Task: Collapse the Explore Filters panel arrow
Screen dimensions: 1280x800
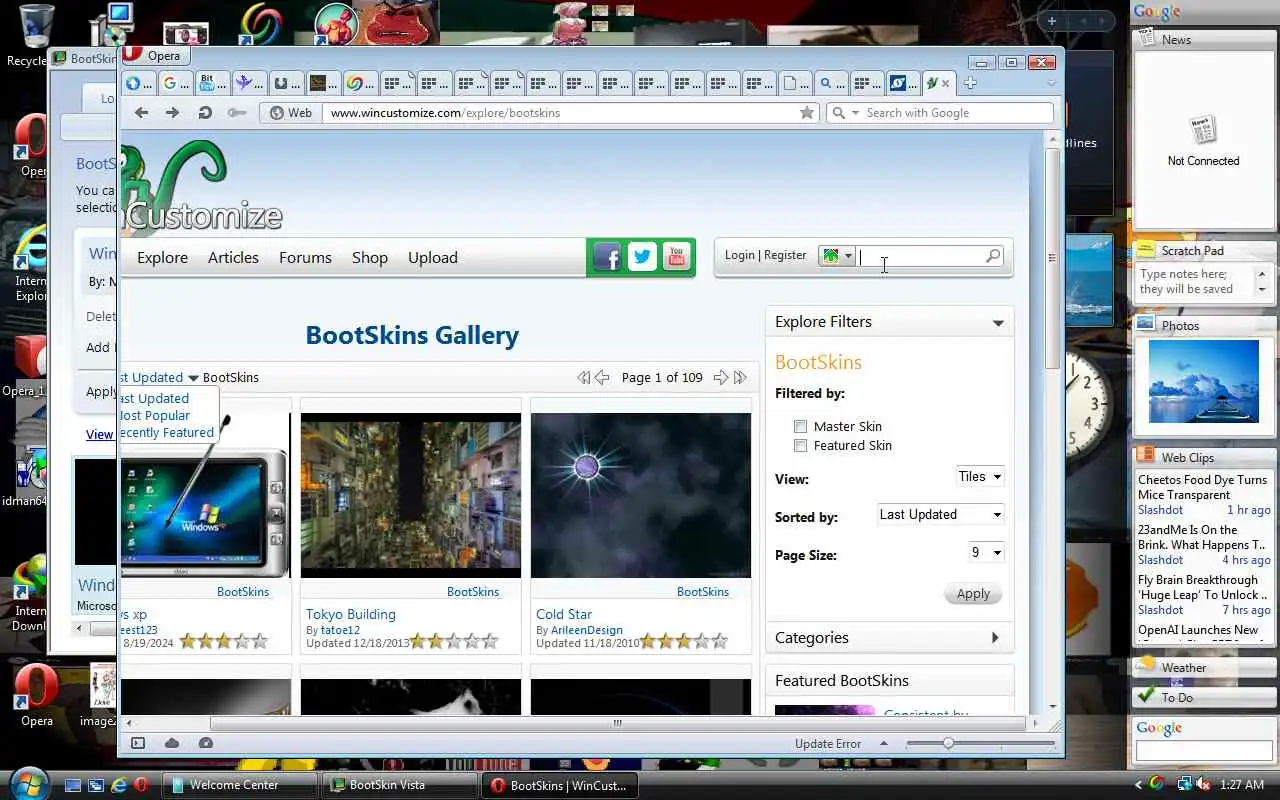Action: coord(997,323)
